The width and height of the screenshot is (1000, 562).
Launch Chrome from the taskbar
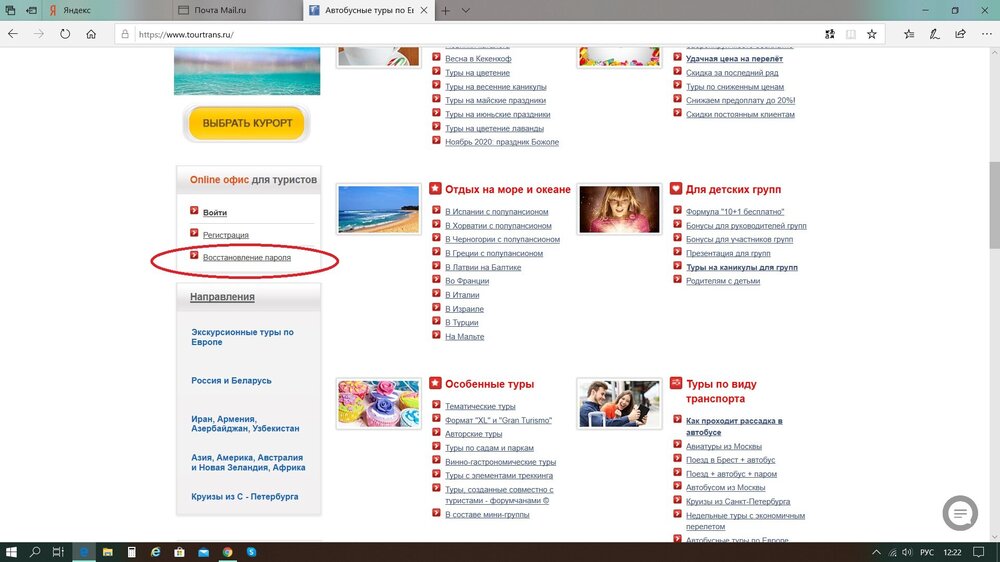pyautogui.click(x=228, y=551)
